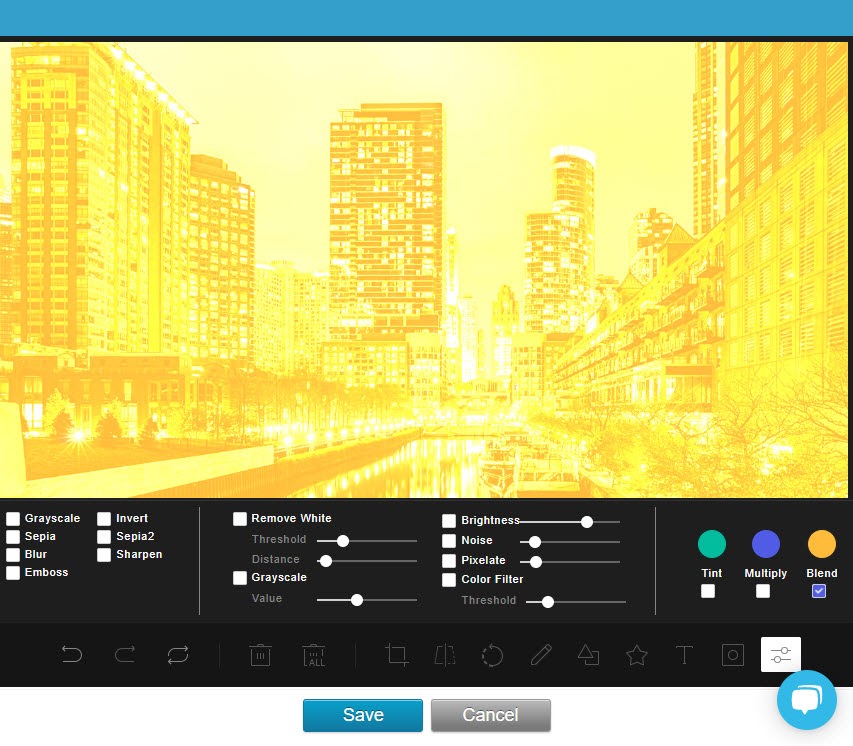Select the Rotate tool
The width and height of the screenshot is (853, 746).
click(x=492, y=655)
